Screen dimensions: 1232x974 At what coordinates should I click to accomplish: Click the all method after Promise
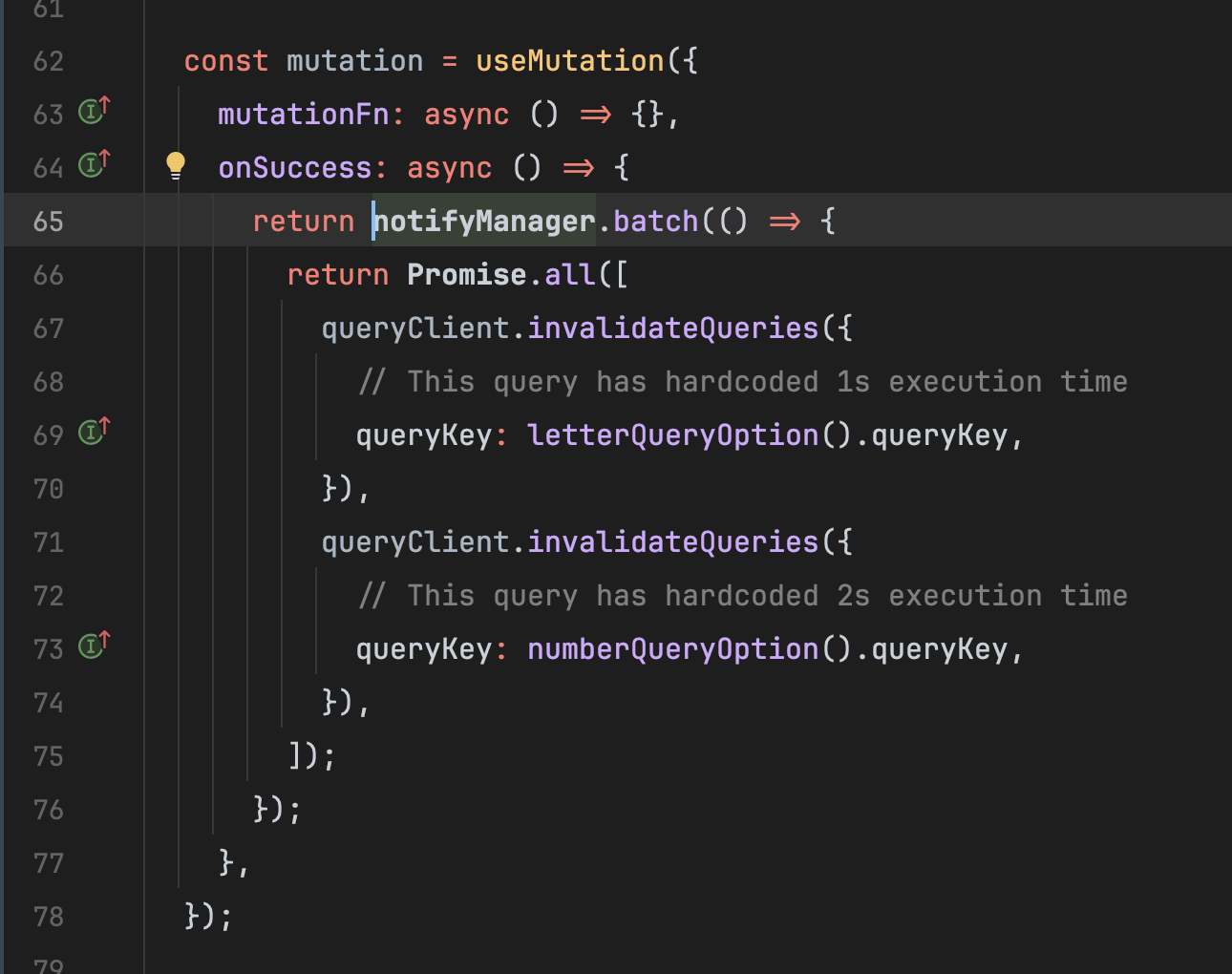[x=570, y=275]
